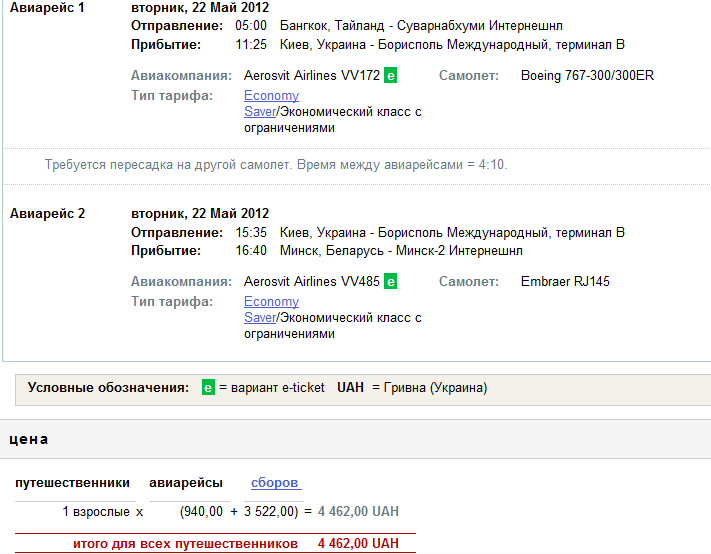The height and width of the screenshot is (554, 711).
Task: Click the UAH legend abbreviation
Action: tap(351, 388)
